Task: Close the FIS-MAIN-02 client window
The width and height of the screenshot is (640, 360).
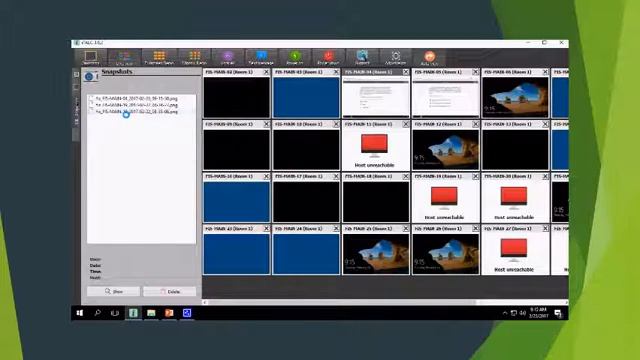Action: click(266, 72)
